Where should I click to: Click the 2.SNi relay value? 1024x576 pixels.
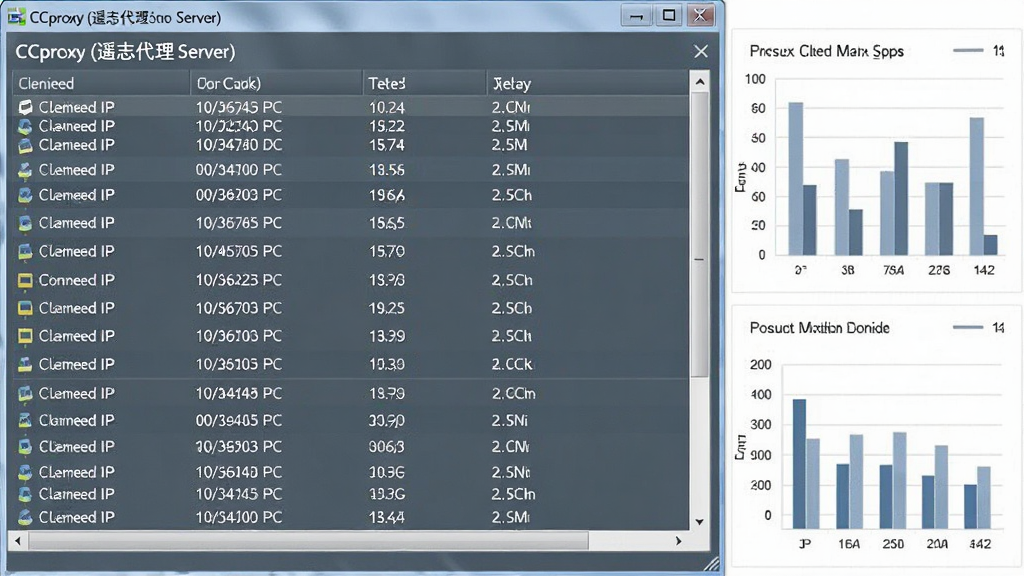[509, 421]
